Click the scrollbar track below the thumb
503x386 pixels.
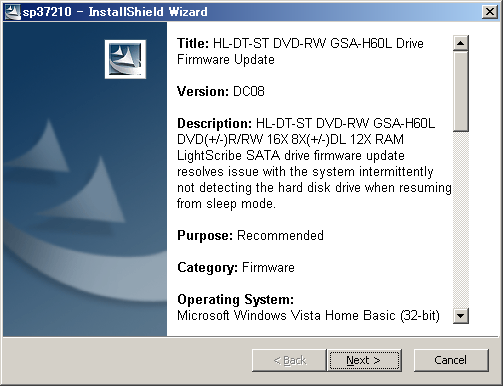(x=461, y=220)
